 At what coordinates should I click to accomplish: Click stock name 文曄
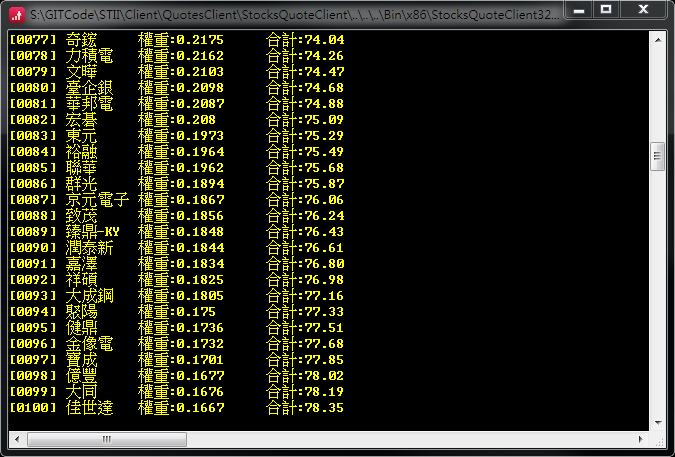click(81, 71)
